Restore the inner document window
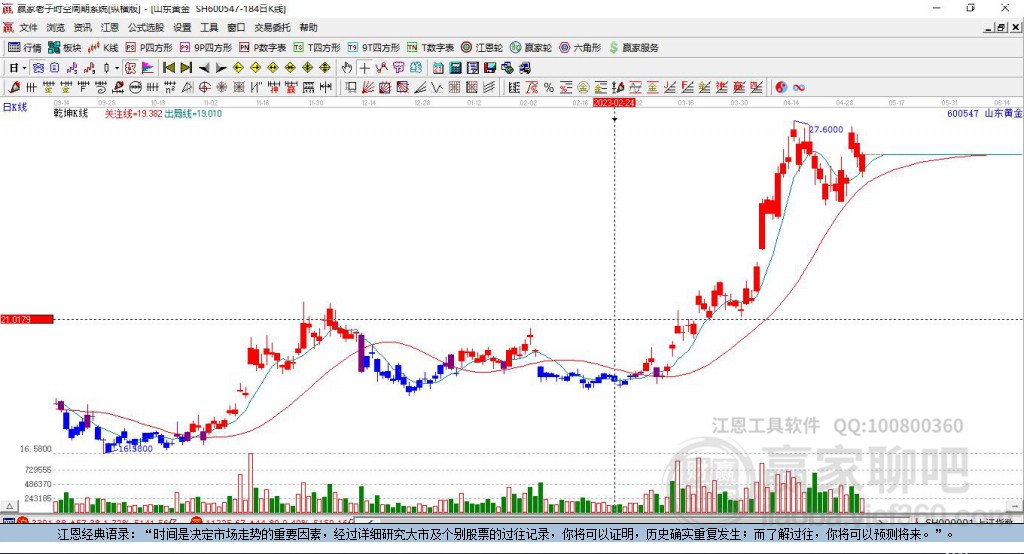1024x554 pixels. point(1001,27)
